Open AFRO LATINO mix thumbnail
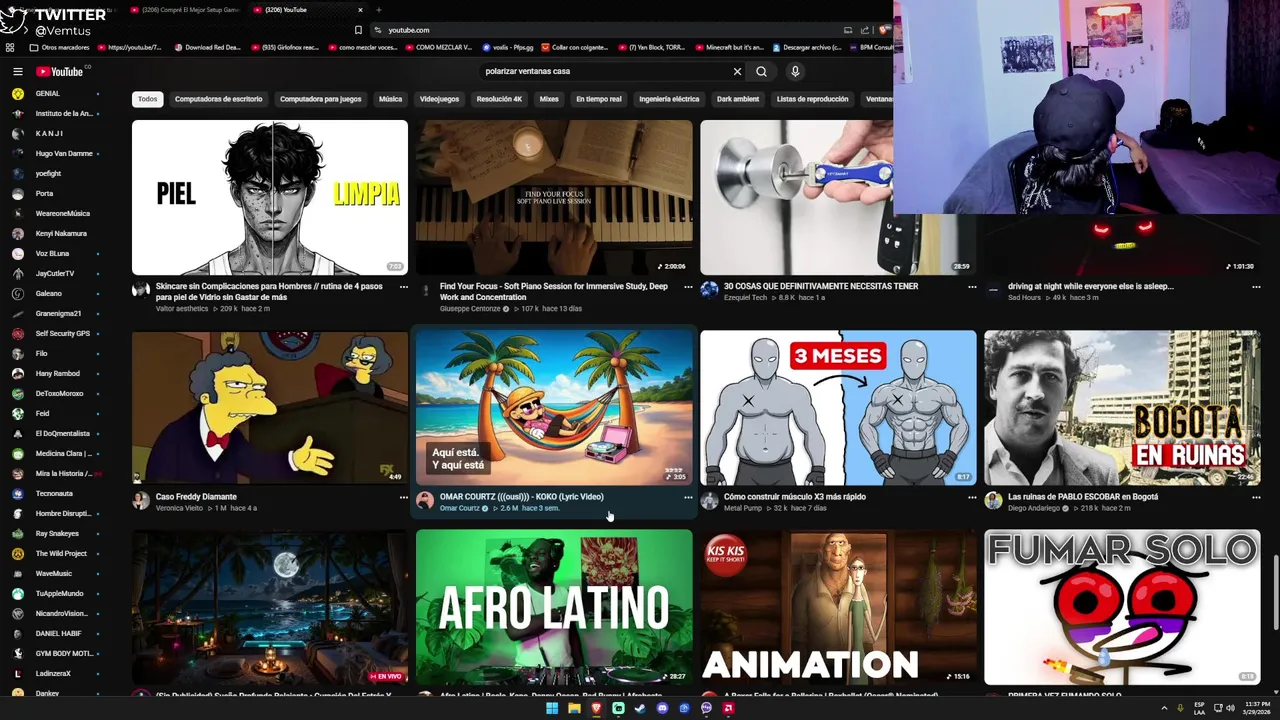The image size is (1280, 720). tap(554, 607)
